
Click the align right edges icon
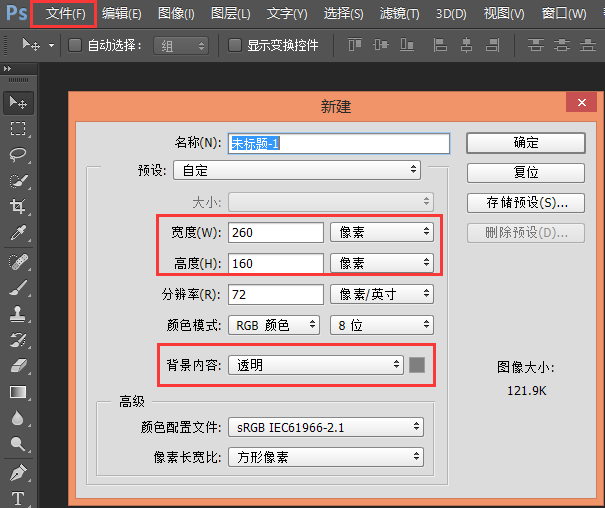point(492,45)
